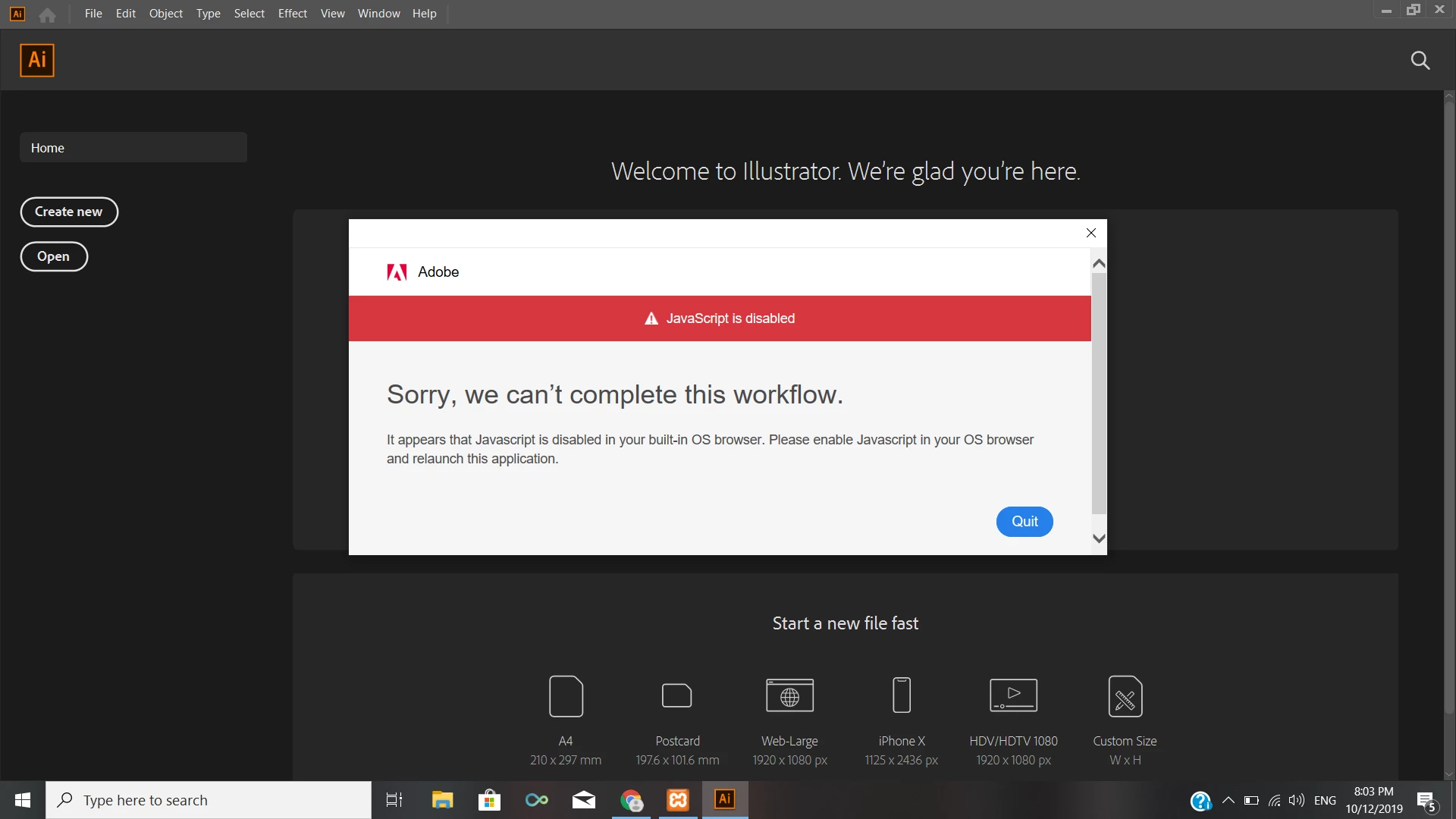Open the File menu
Image resolution: width=1456 pixels, height=819 pixels.
pos(93,14)
